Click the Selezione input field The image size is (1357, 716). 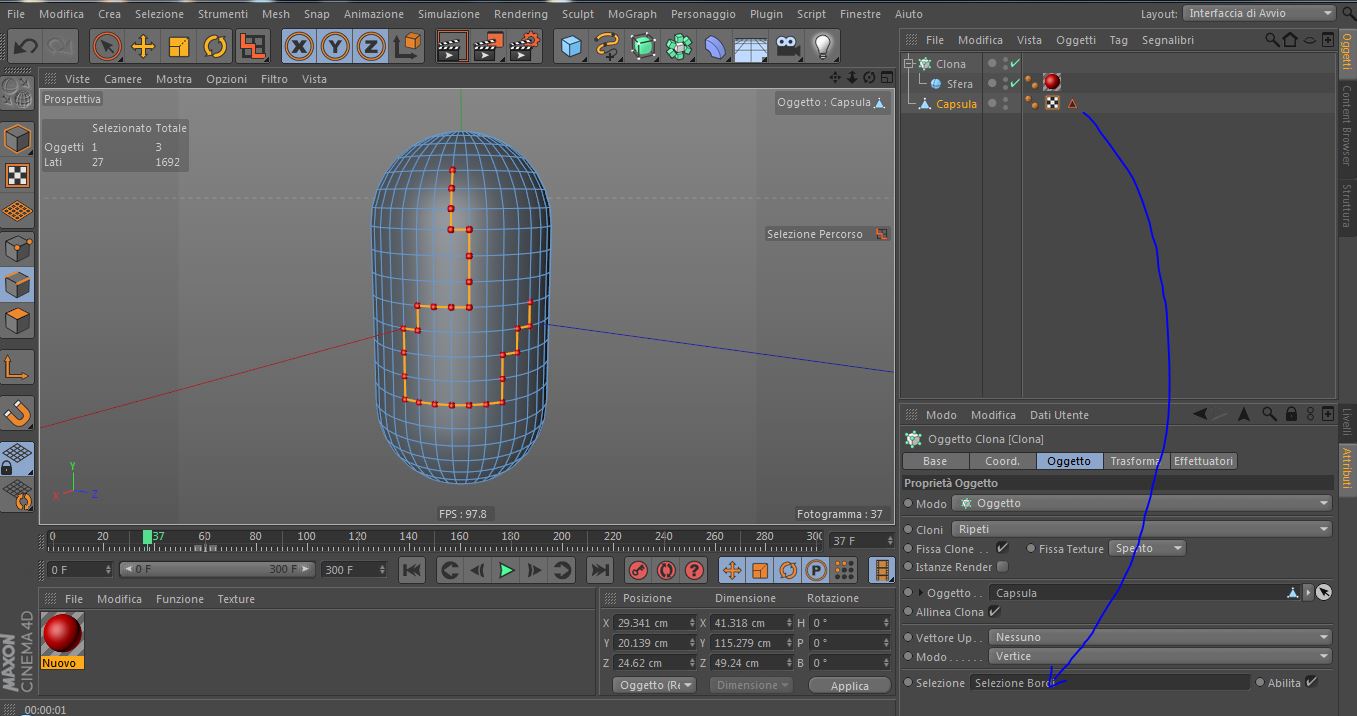click(1109, 683)
